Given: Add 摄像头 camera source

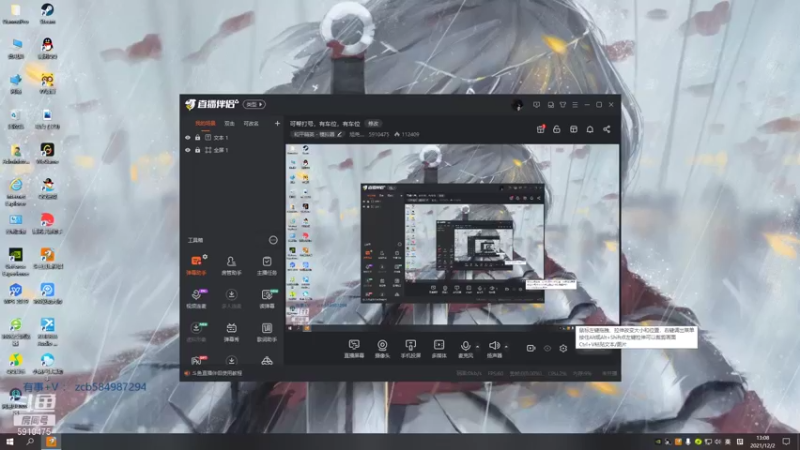Looking at the screenshot, I should point(382,349).
